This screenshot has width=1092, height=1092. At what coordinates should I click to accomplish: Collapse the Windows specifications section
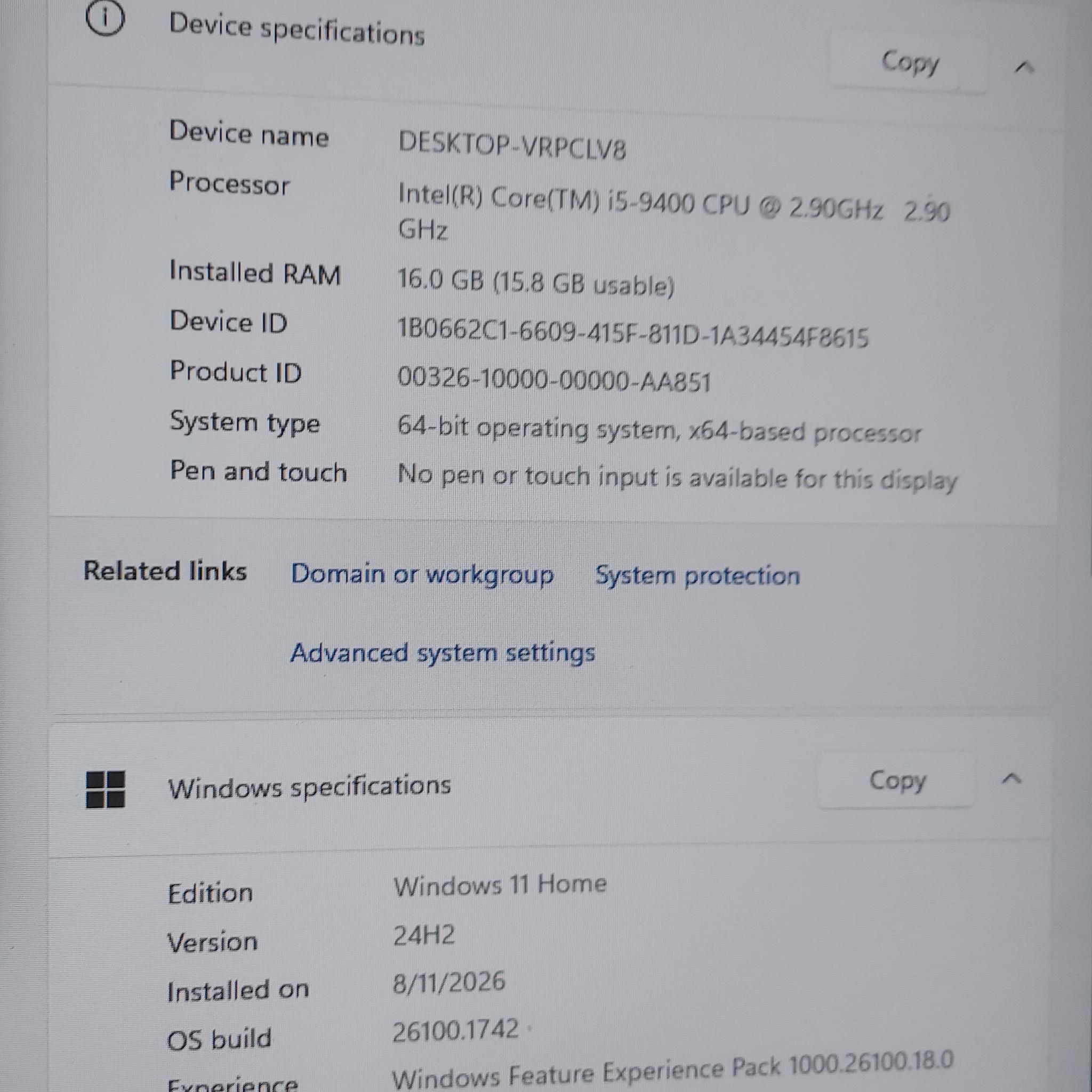click(x=1011, y=780)
